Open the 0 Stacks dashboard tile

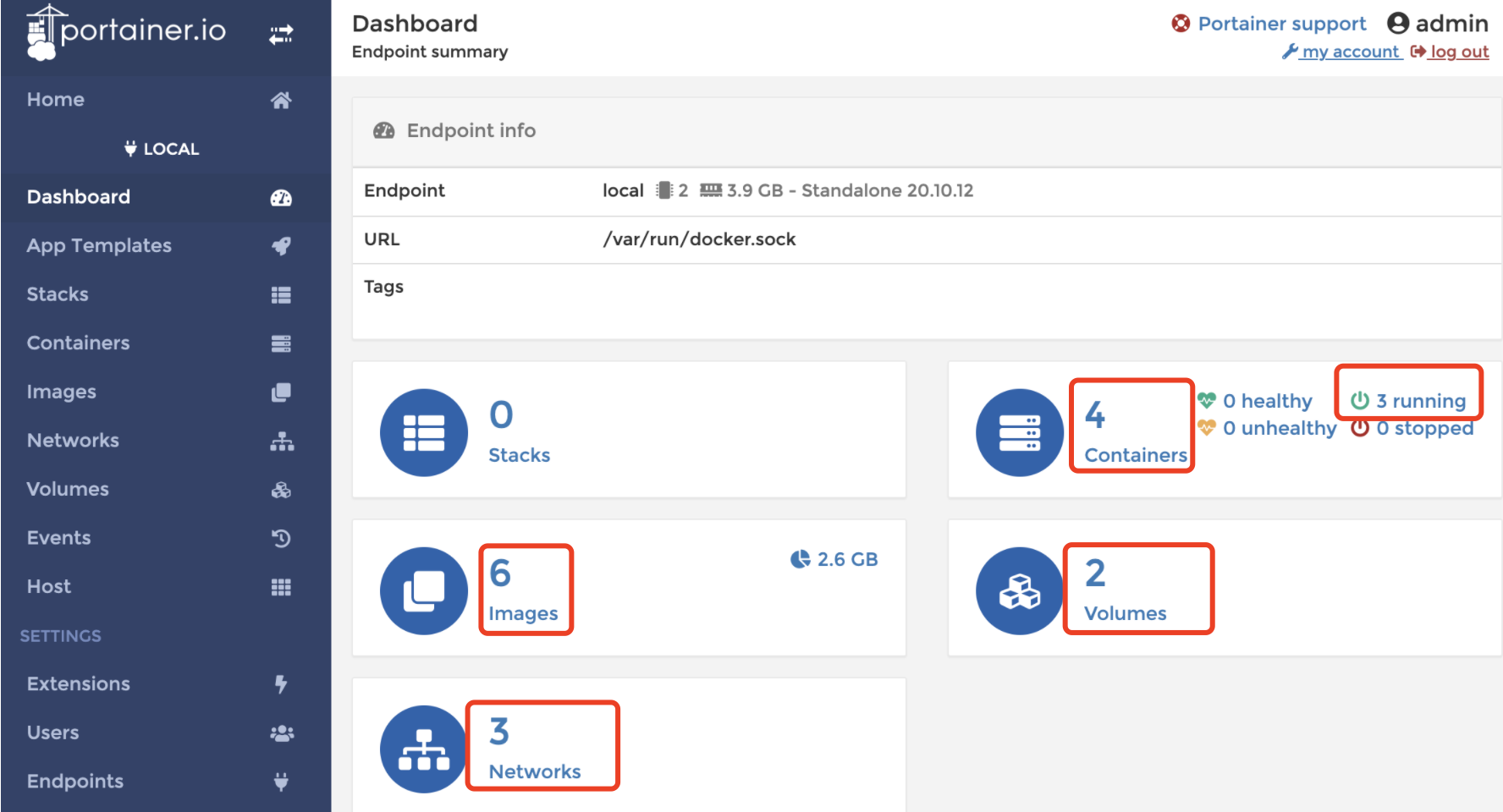(x=629, y=430)
